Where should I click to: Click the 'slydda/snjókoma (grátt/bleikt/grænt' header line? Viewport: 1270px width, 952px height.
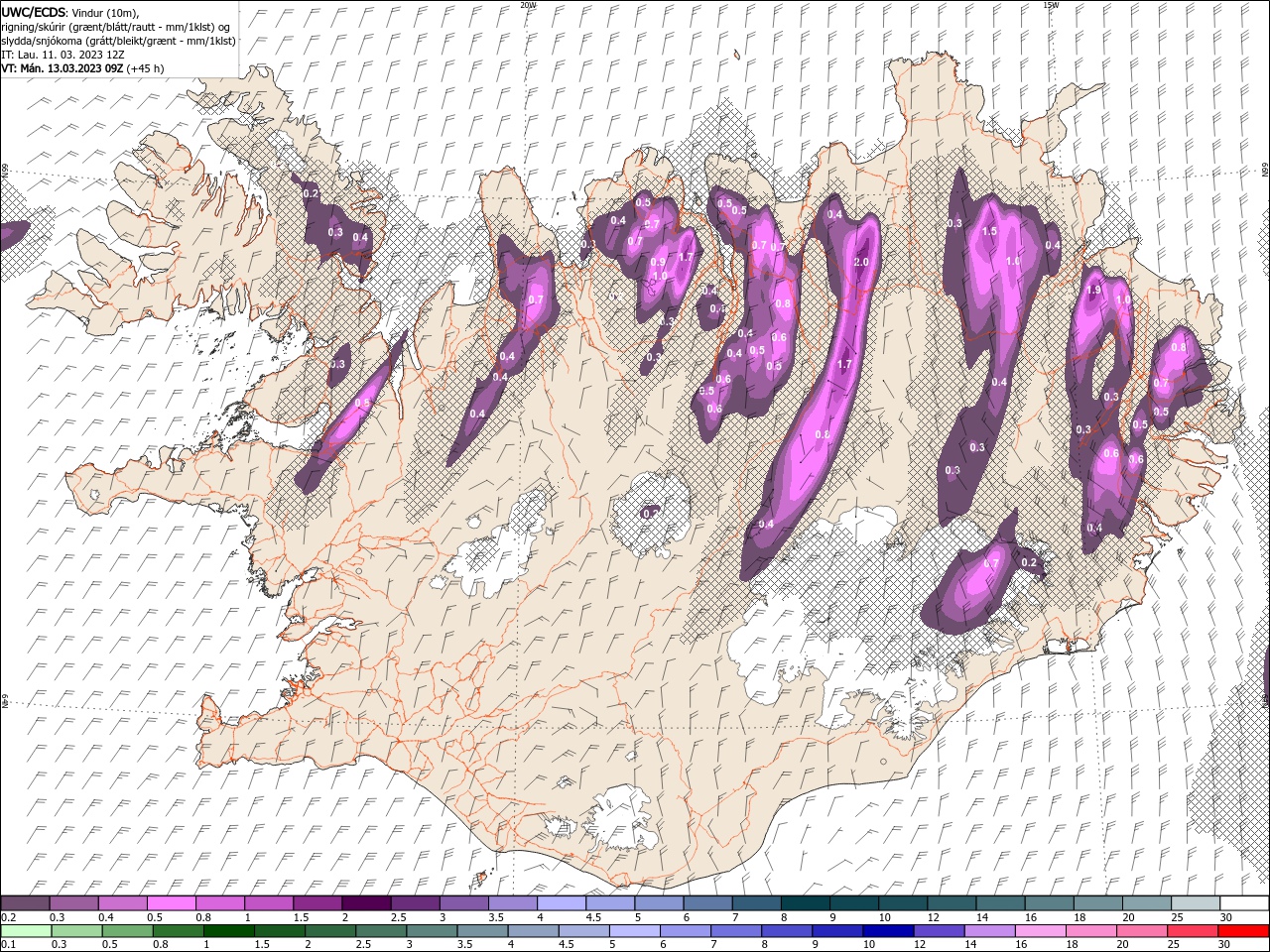(119, 41)
